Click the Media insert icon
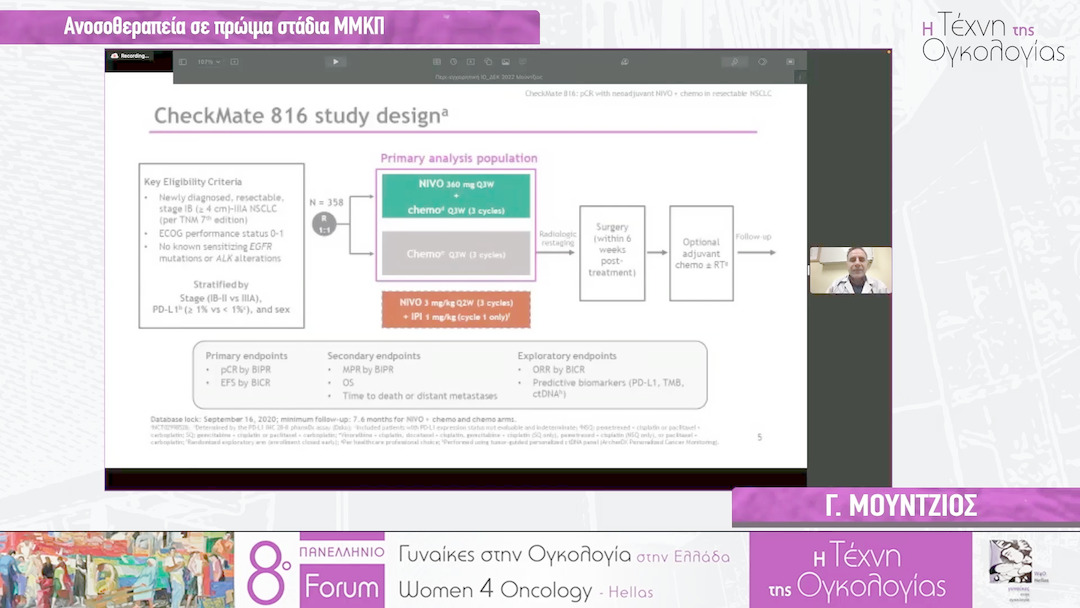Screen dimensions: 1080x608 tap(505, 62)
